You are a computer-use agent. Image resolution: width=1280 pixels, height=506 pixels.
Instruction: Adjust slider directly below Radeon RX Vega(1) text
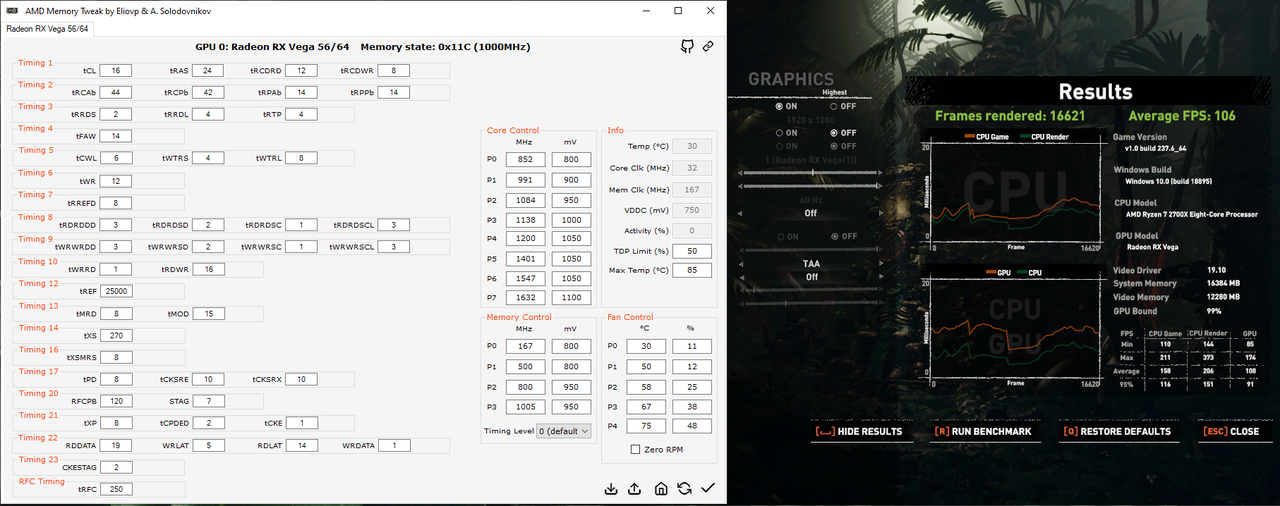click(810, 173)
